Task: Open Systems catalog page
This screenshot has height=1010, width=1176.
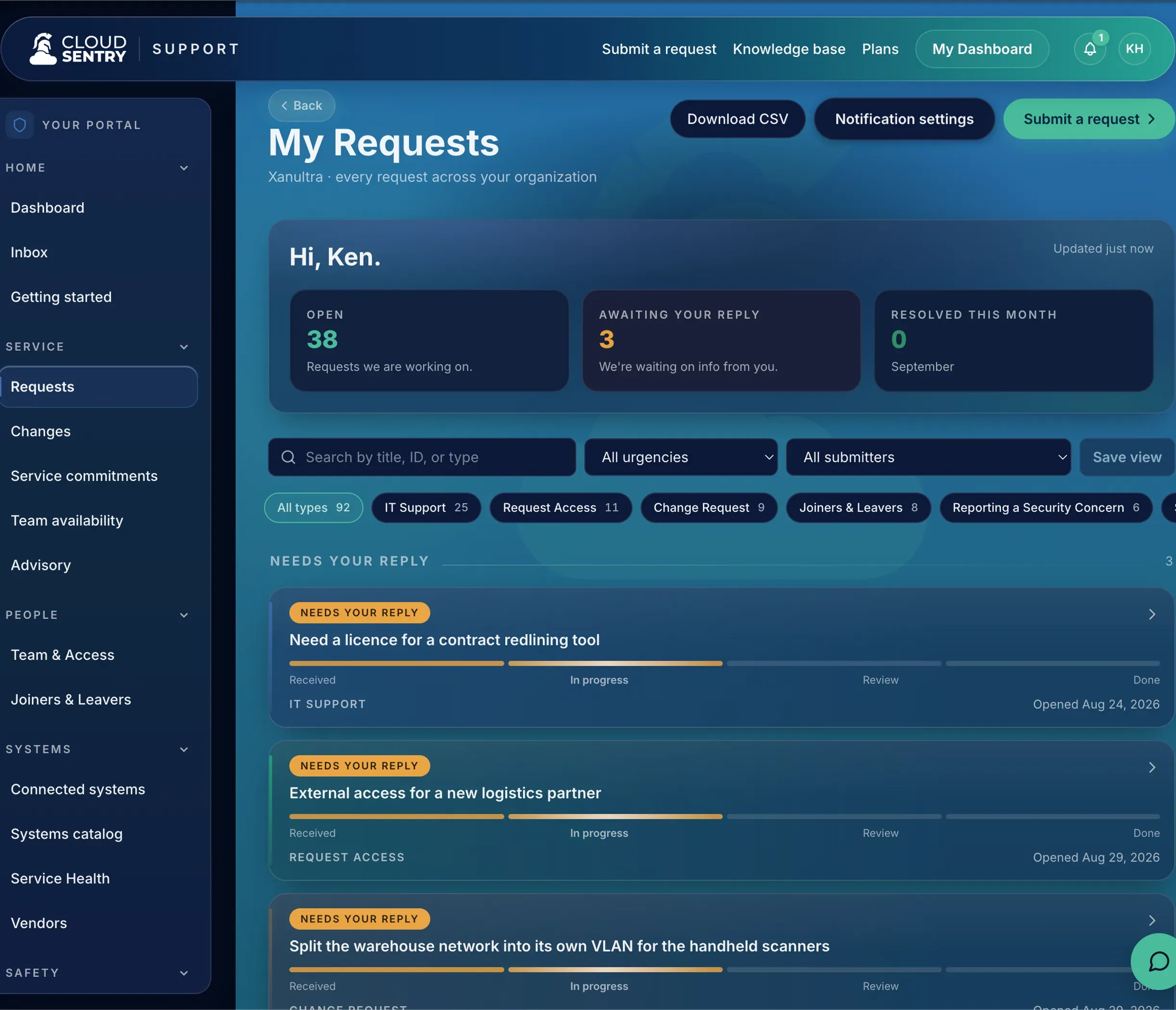Action: pyautogui.click(x=66, y=834)
